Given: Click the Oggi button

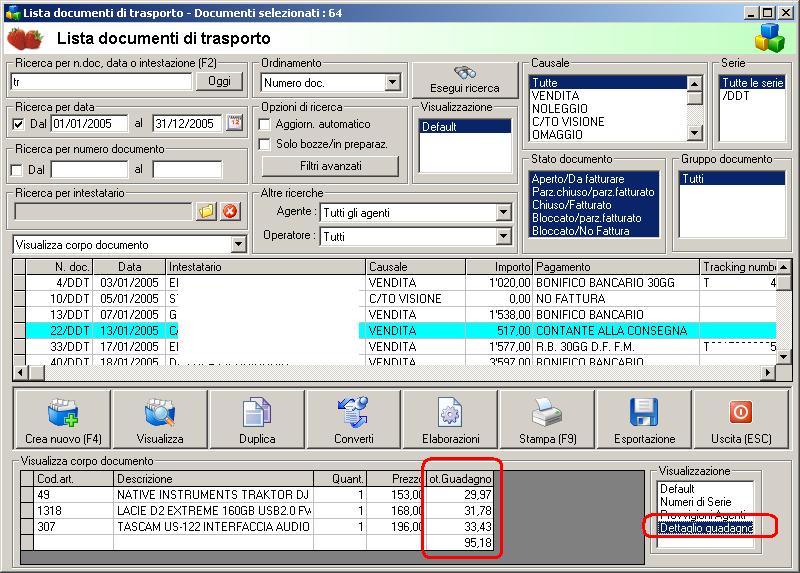Looking at the screenshot, I should (x=219, y=81).
